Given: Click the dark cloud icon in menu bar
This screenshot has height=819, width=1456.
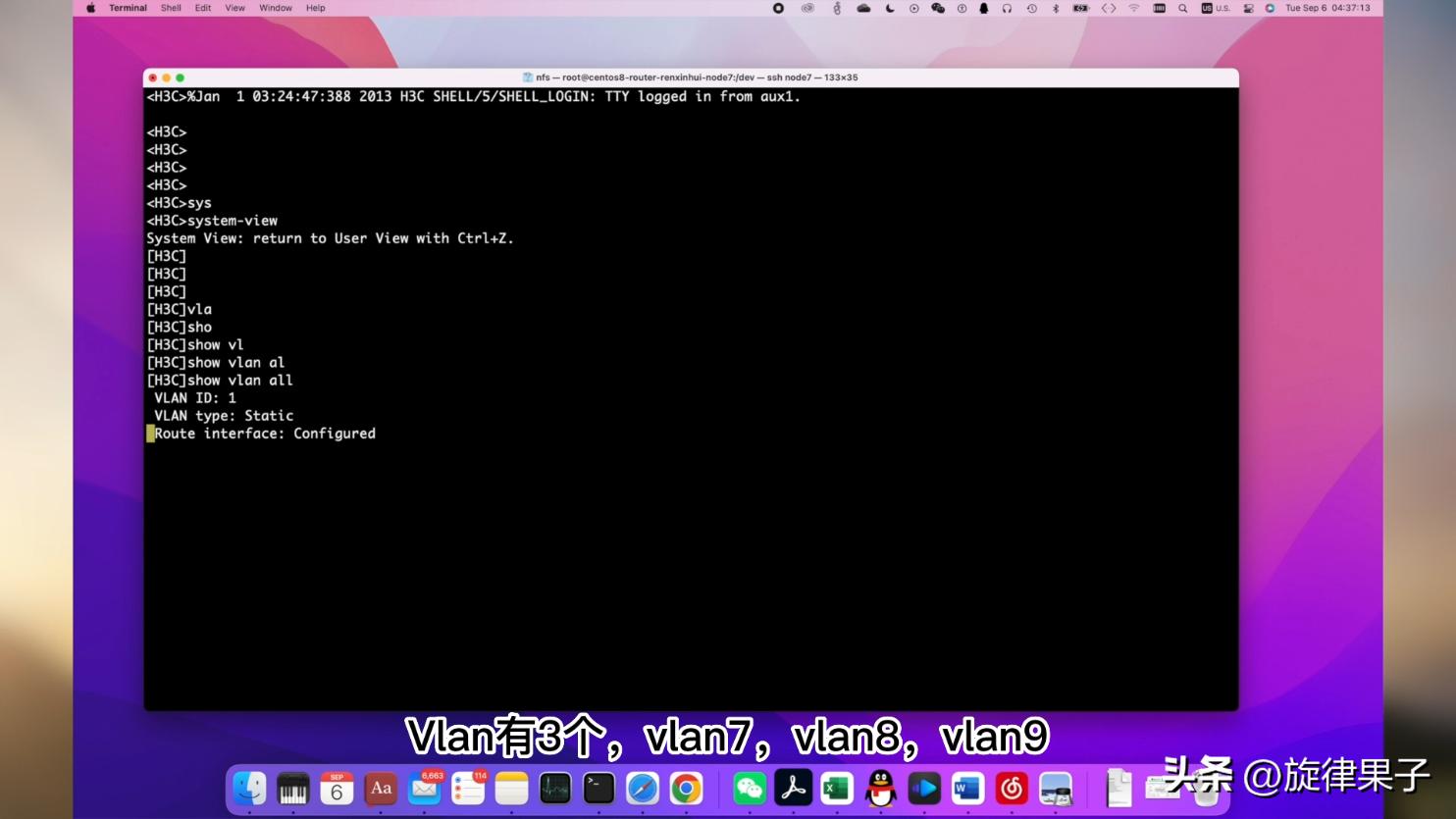Looking at the screenshot, I should click(x=863, y=8).
